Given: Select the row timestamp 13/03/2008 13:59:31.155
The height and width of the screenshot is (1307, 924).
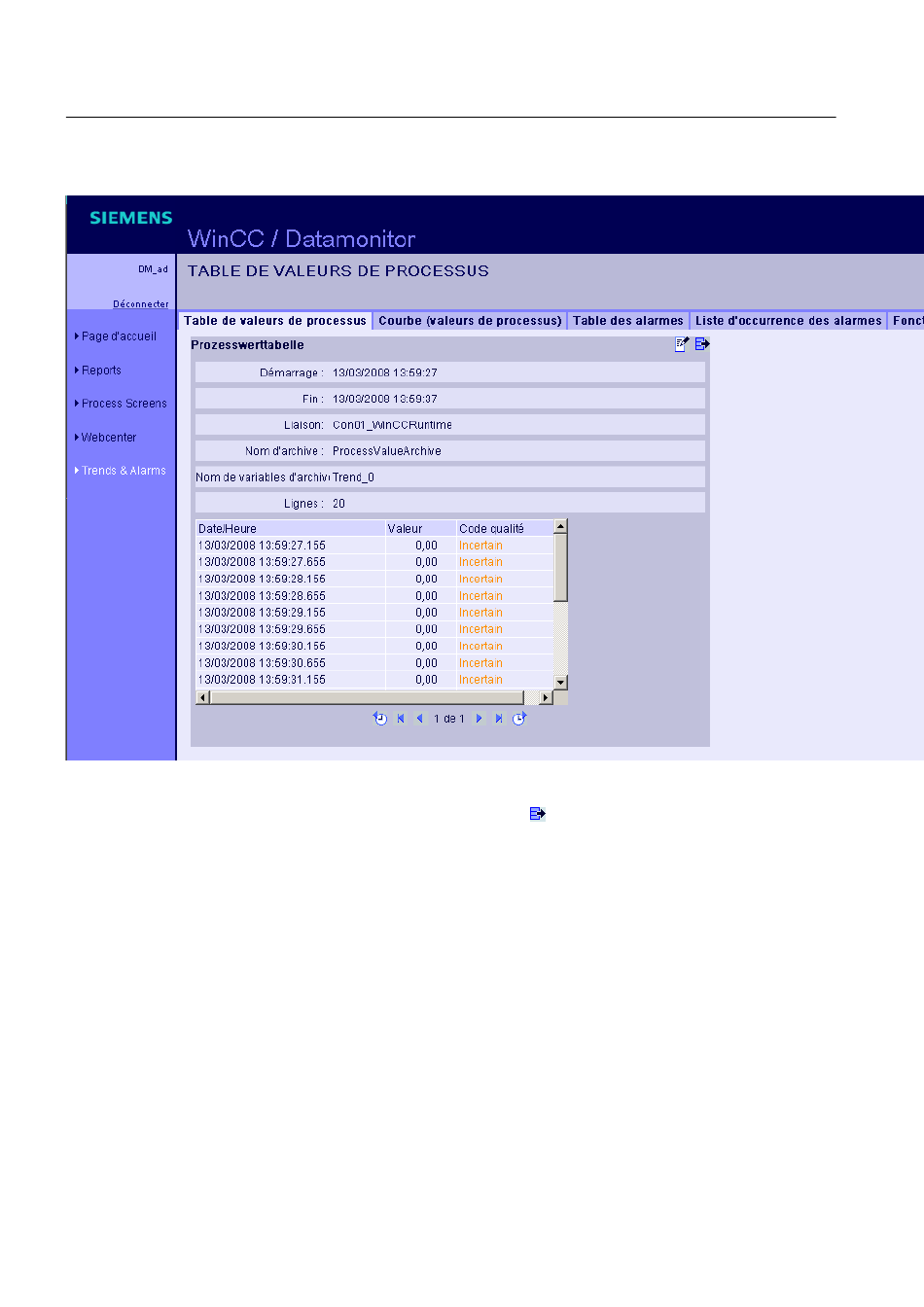Looking at the screenshot, I should pos(262,680).
